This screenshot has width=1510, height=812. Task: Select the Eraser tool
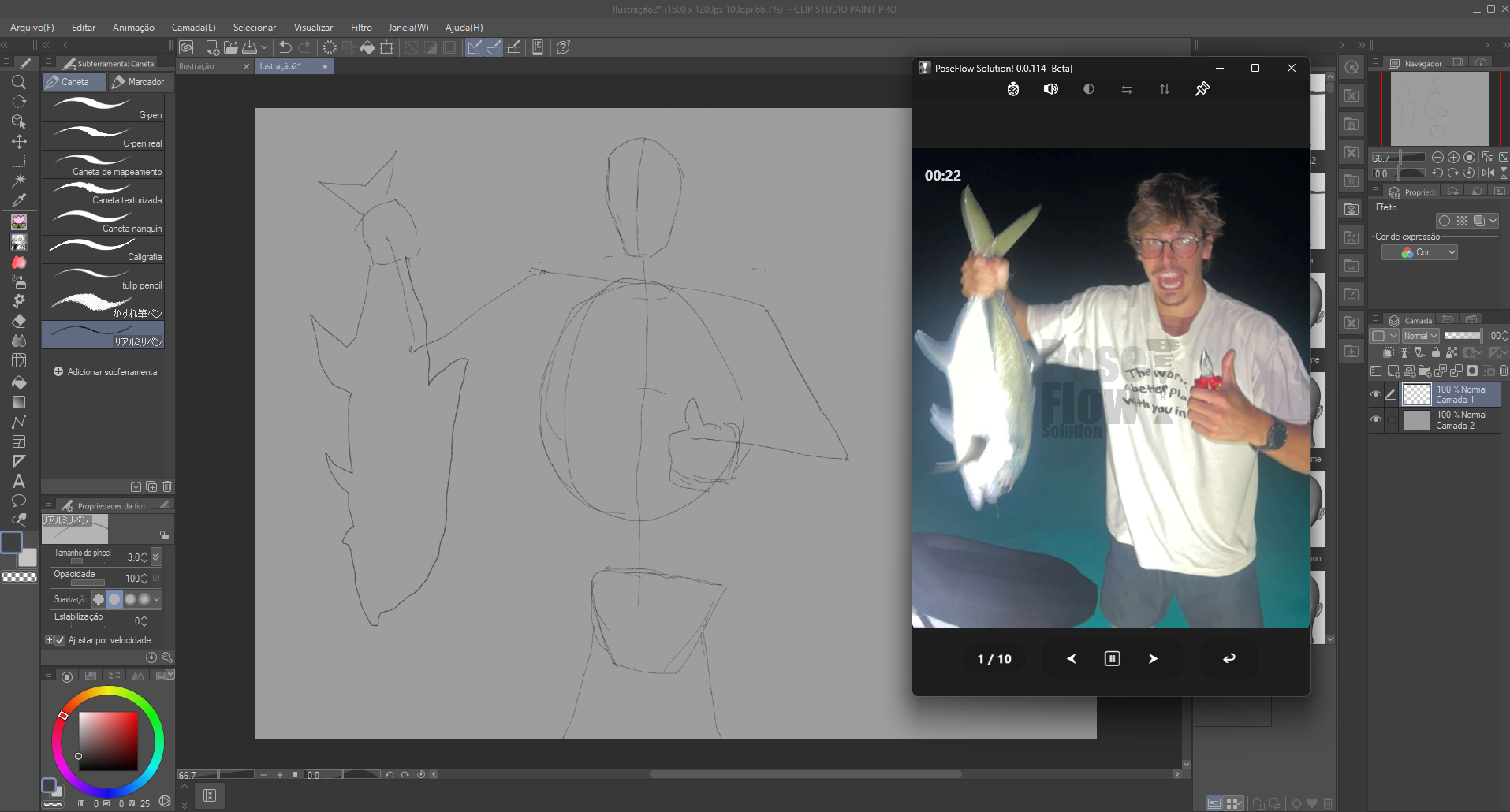pos(19,321)
